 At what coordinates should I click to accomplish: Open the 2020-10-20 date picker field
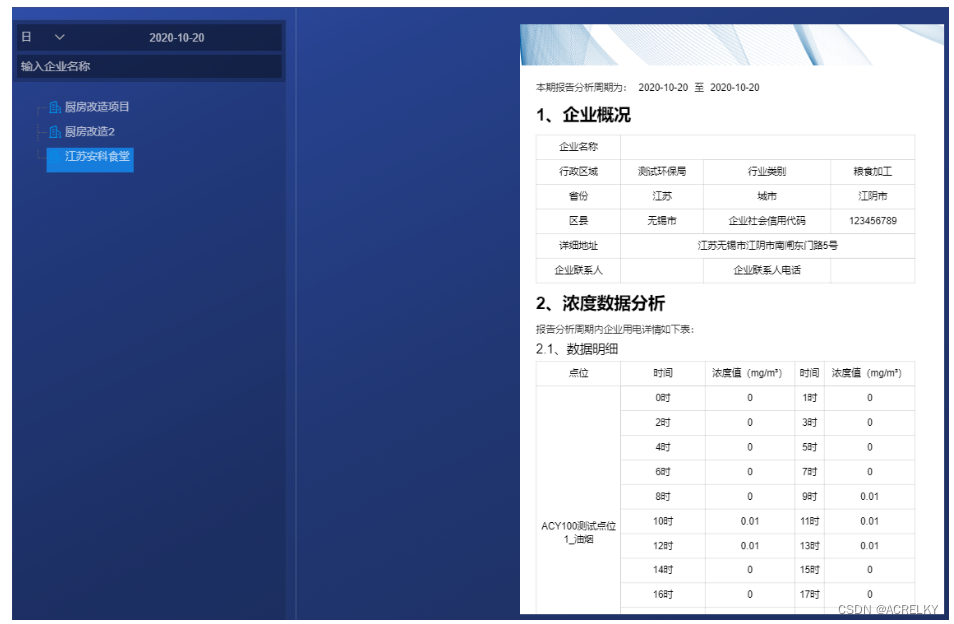[x=177, y=38]
